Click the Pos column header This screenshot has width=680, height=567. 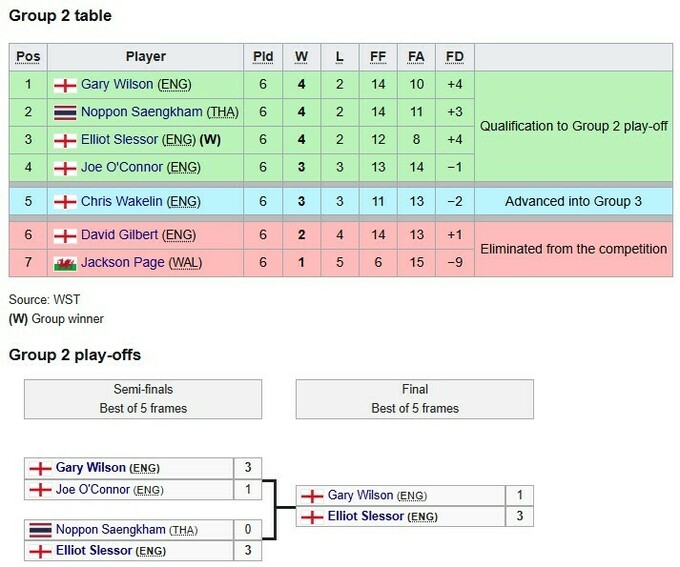click(x=28, y=57)
